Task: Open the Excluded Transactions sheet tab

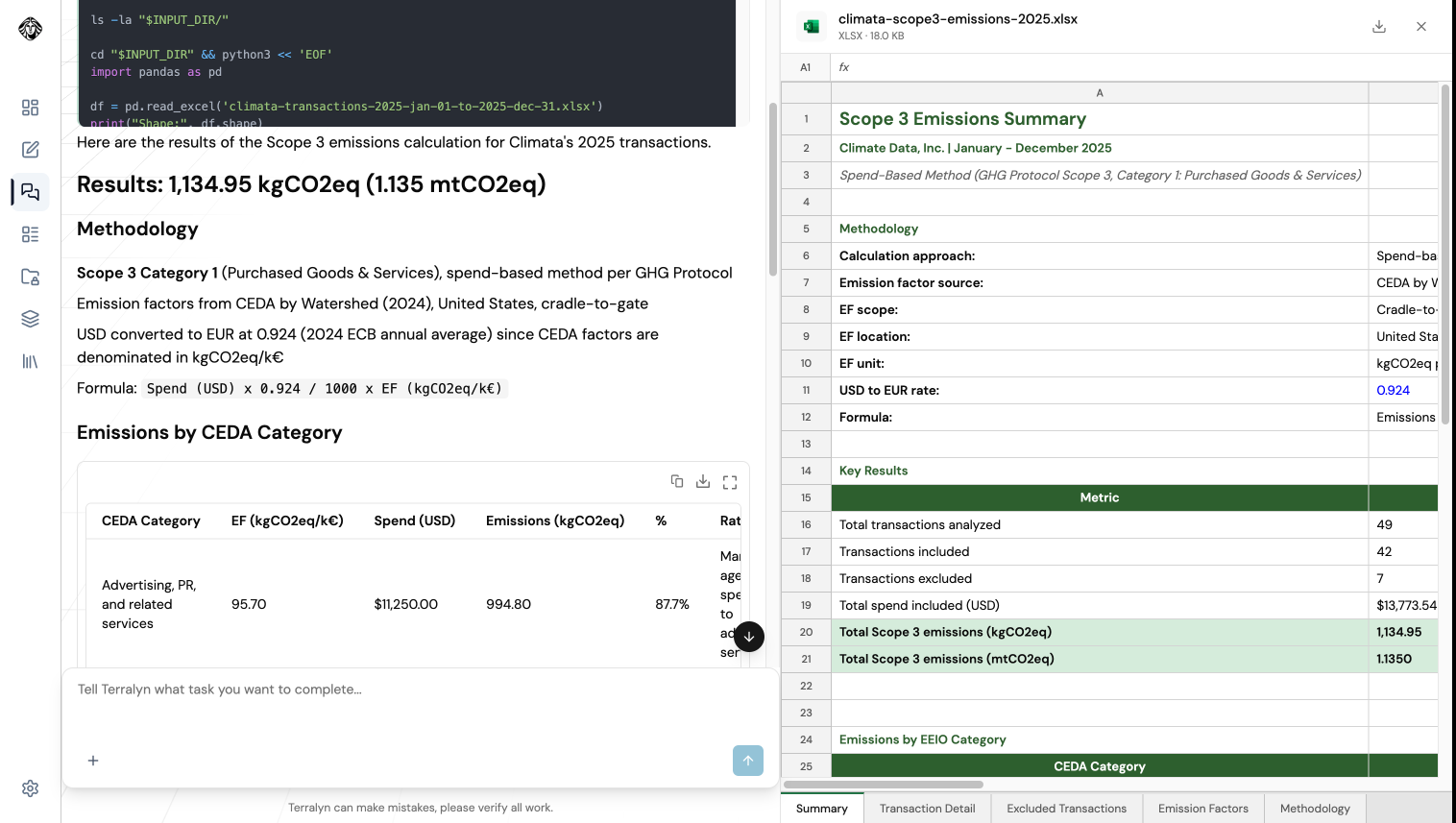Action: [1066, 809]
